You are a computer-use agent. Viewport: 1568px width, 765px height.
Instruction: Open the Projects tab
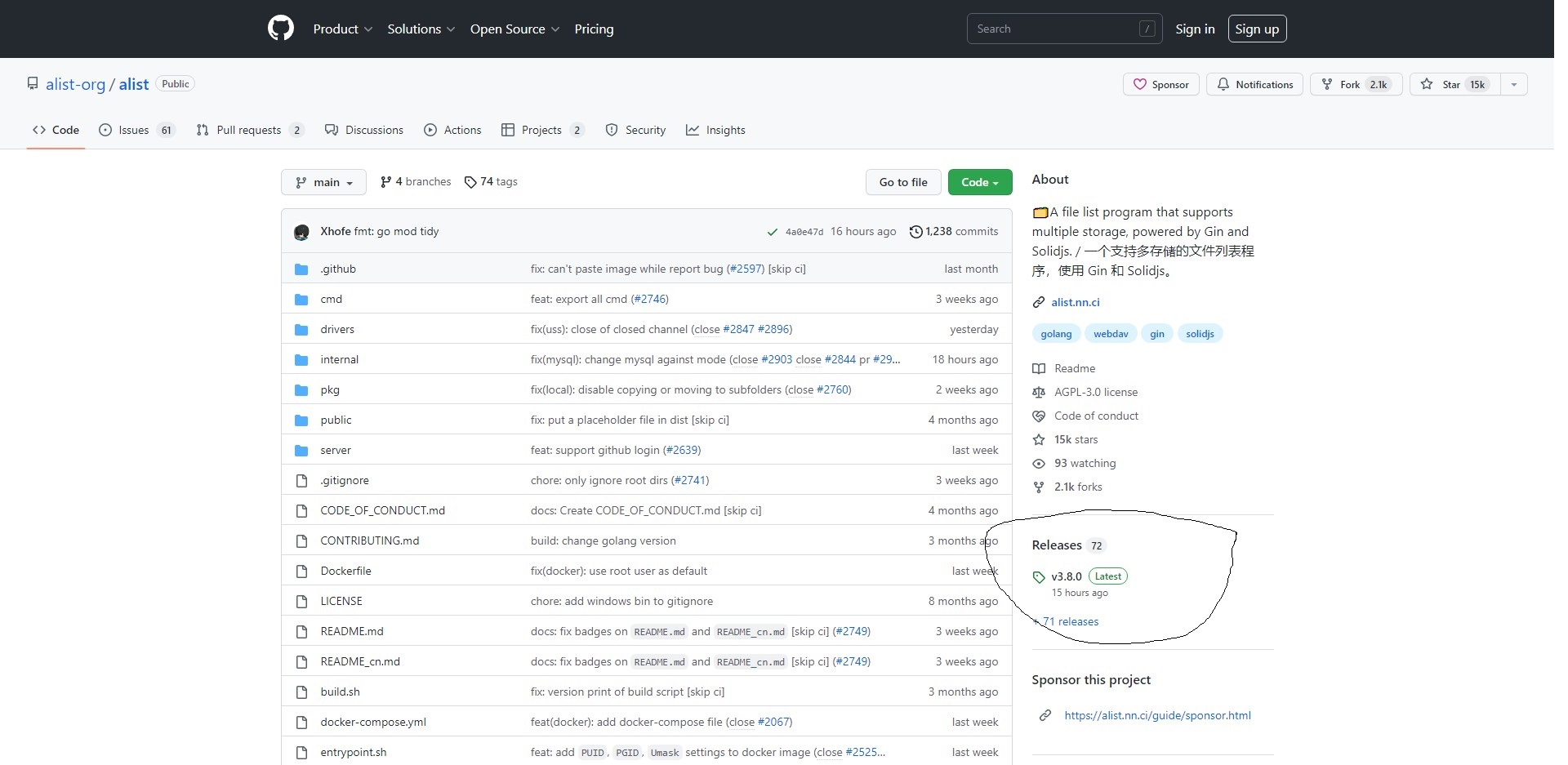[542, 130]
